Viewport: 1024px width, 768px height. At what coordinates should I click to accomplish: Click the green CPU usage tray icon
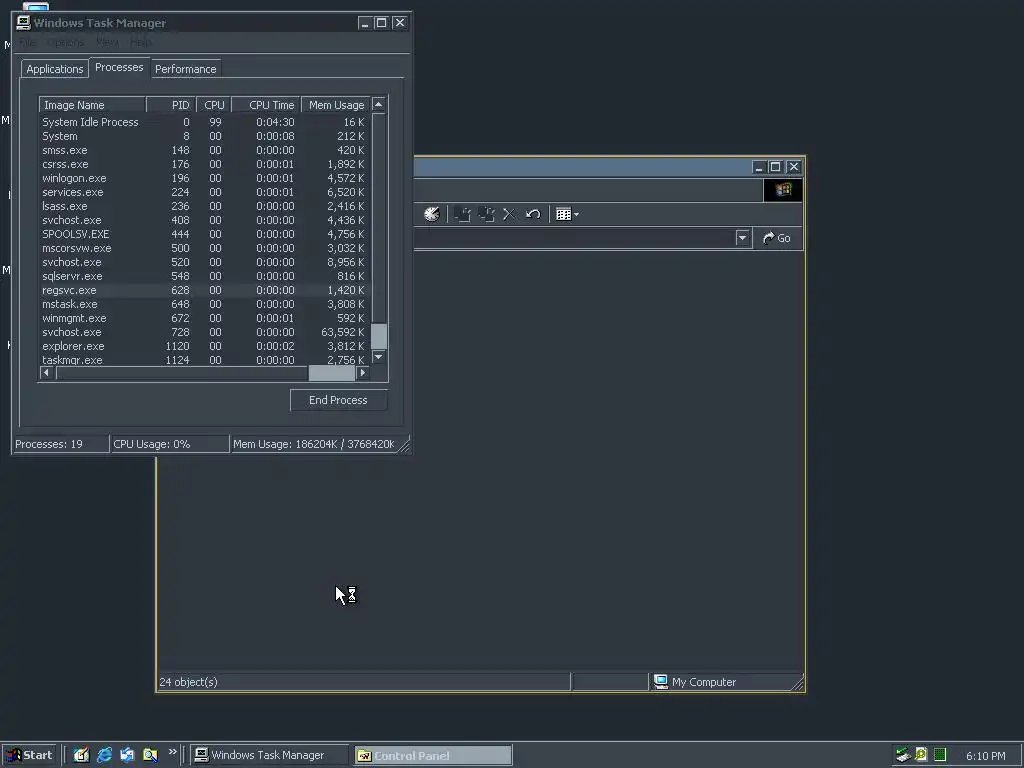(x=940, y=755)
